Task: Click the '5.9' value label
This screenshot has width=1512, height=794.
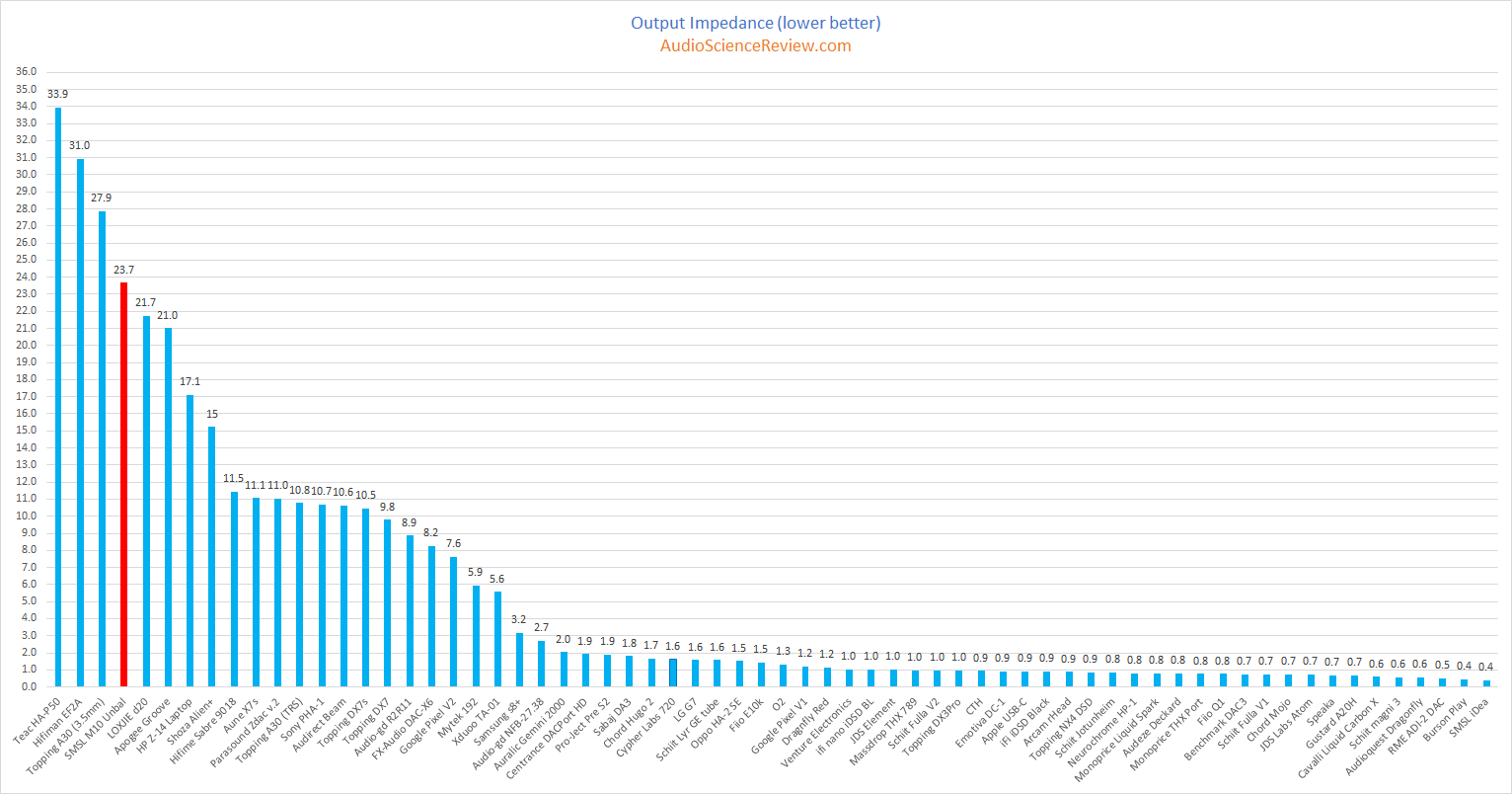Action: 476,572
